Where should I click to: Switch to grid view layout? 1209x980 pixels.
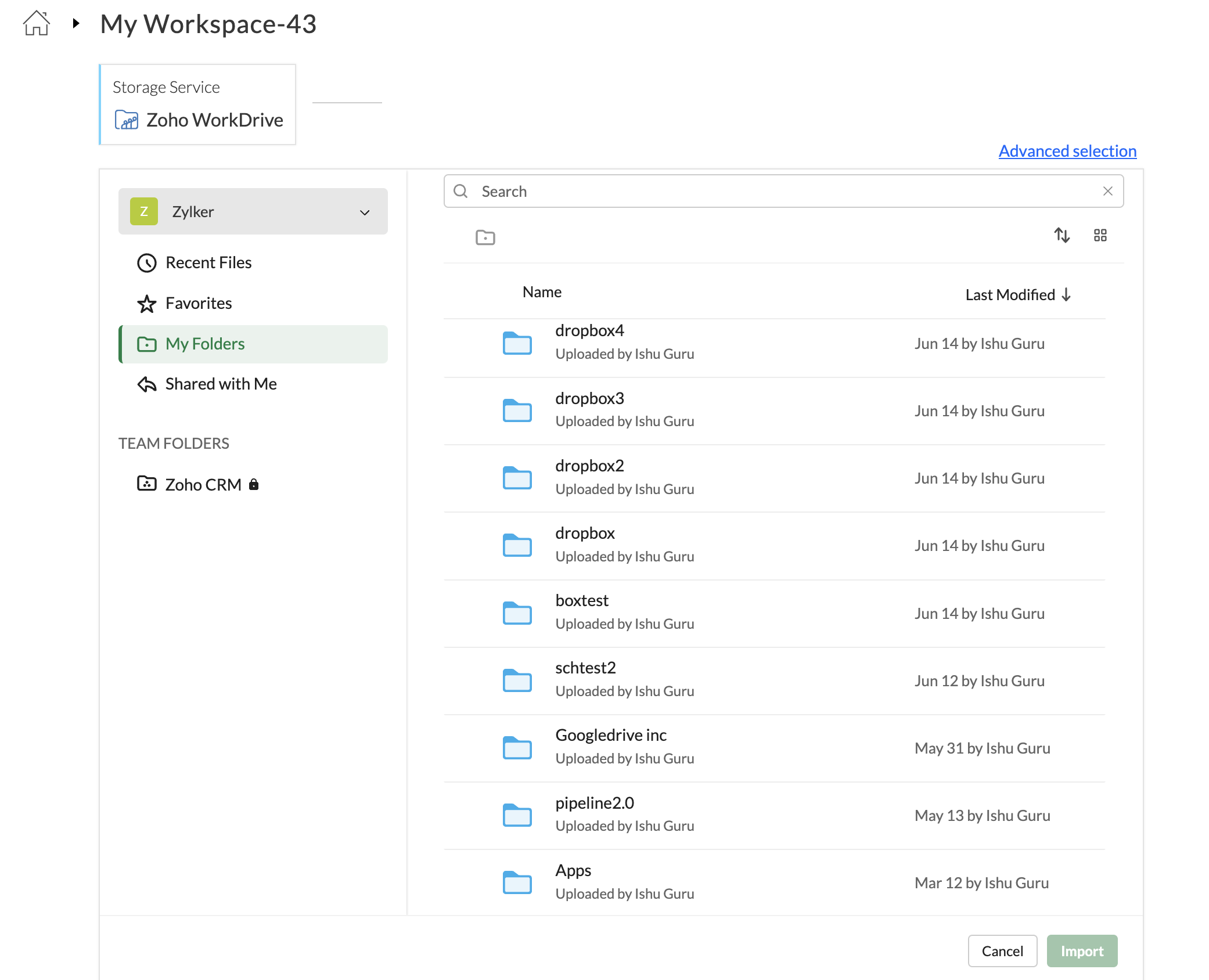click(1100, 235)
